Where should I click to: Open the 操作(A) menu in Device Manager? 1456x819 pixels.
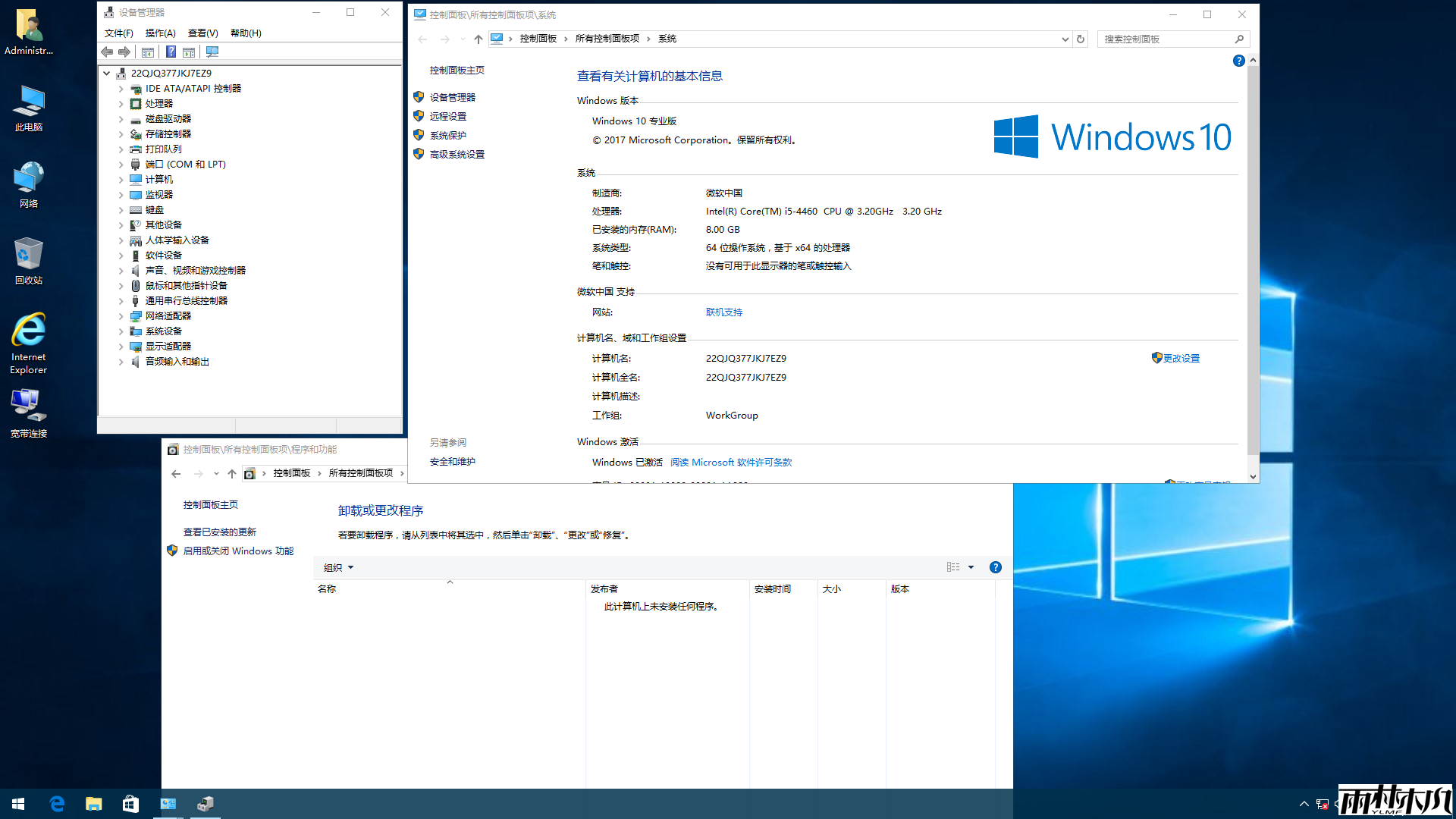coord(160,33)
